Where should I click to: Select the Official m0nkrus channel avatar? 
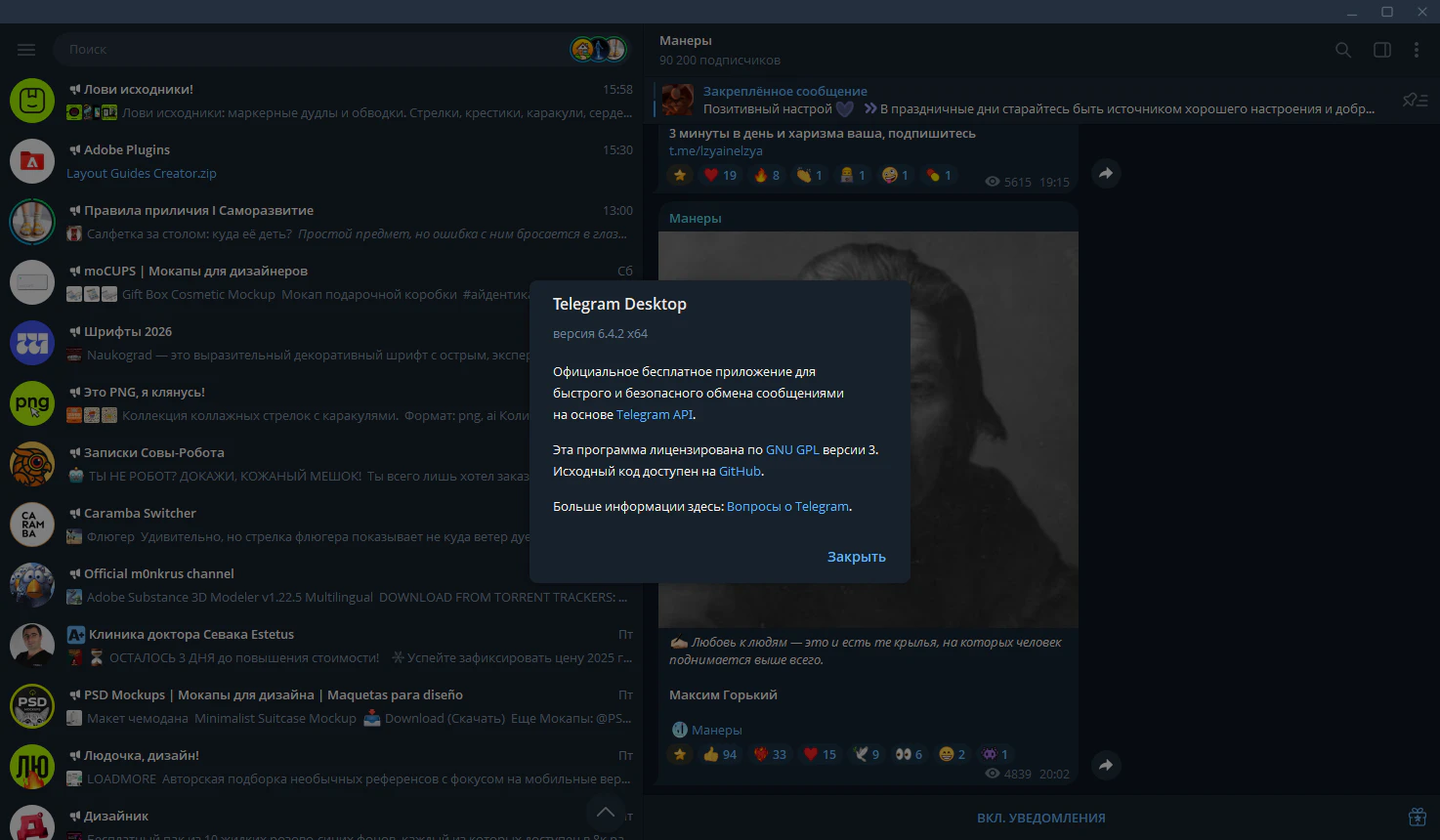pyautogui.click(x=32, y=585)
